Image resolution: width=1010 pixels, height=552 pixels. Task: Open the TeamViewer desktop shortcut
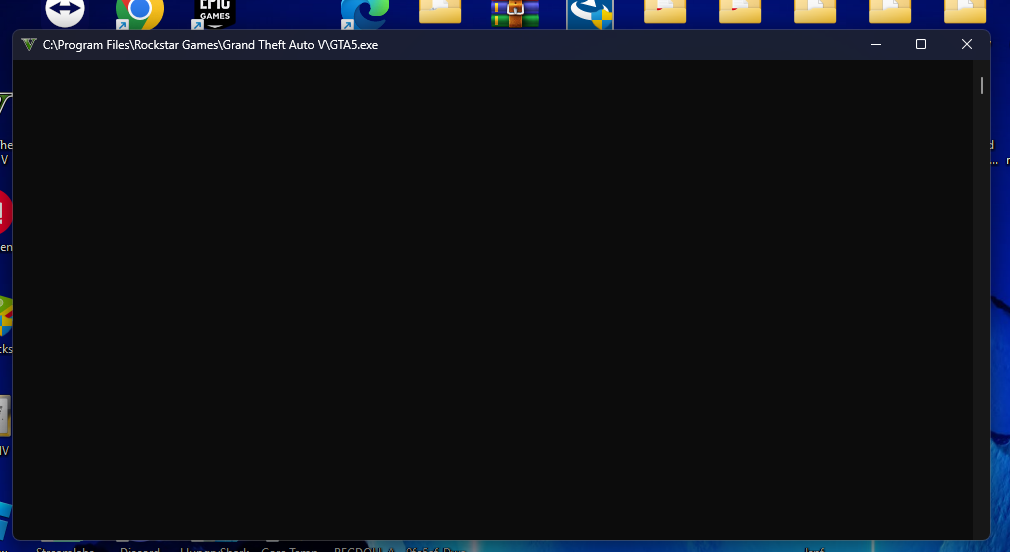(65, 12)
